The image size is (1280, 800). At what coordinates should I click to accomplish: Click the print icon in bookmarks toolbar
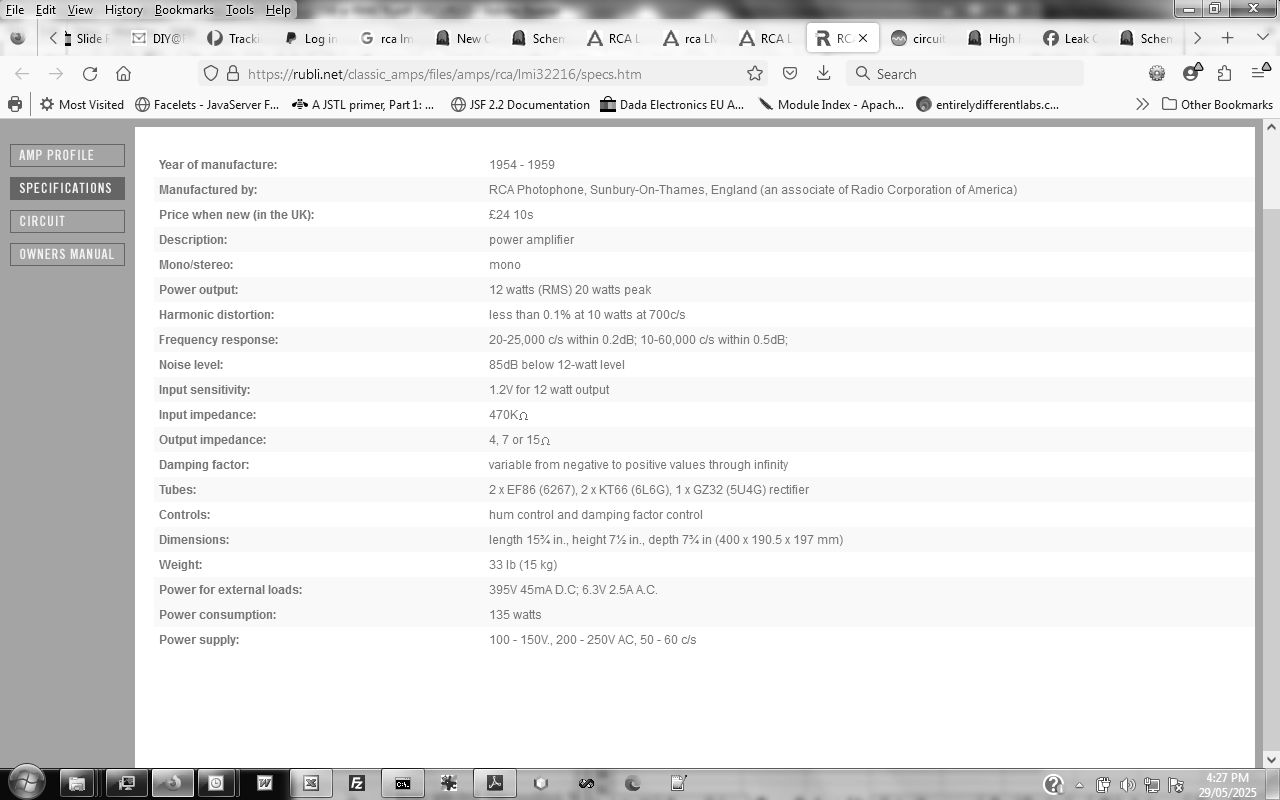pyautogui.click(x=14, y=104)
